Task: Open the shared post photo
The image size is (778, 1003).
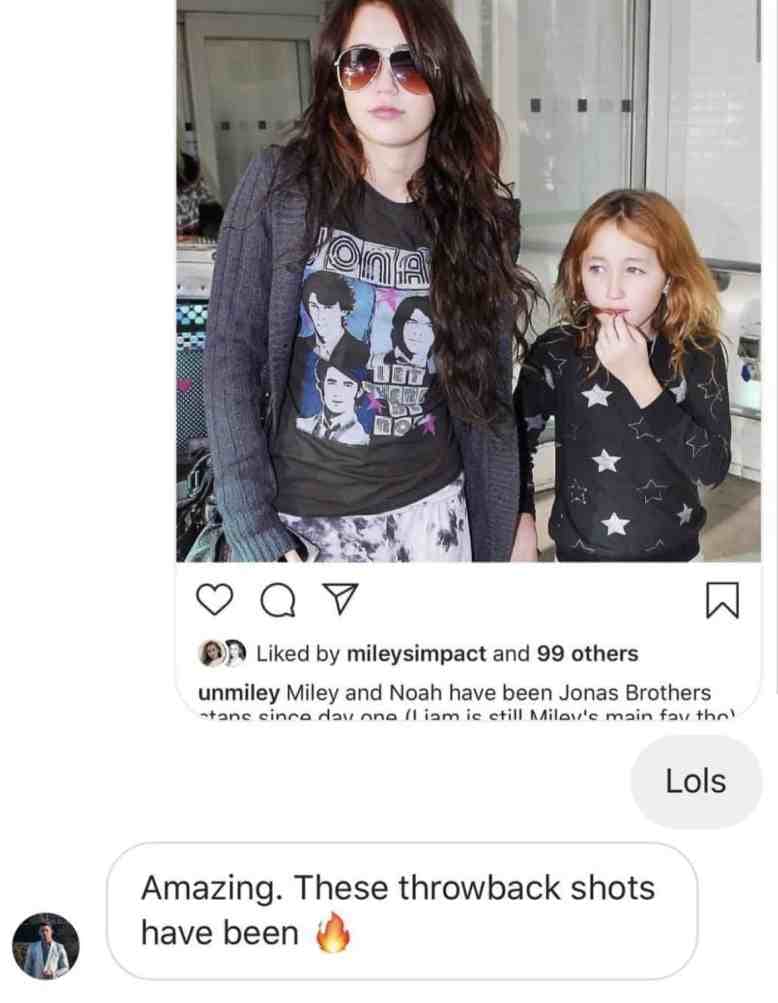Action: point(468,281)
